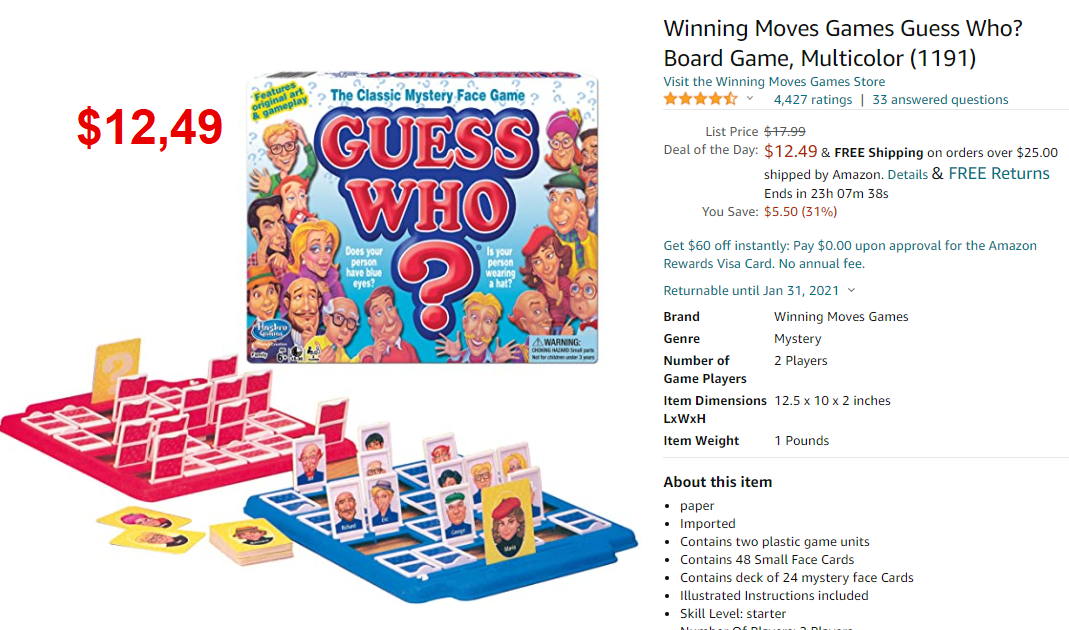View the 33 answered questions link

[x=940, y=100]
